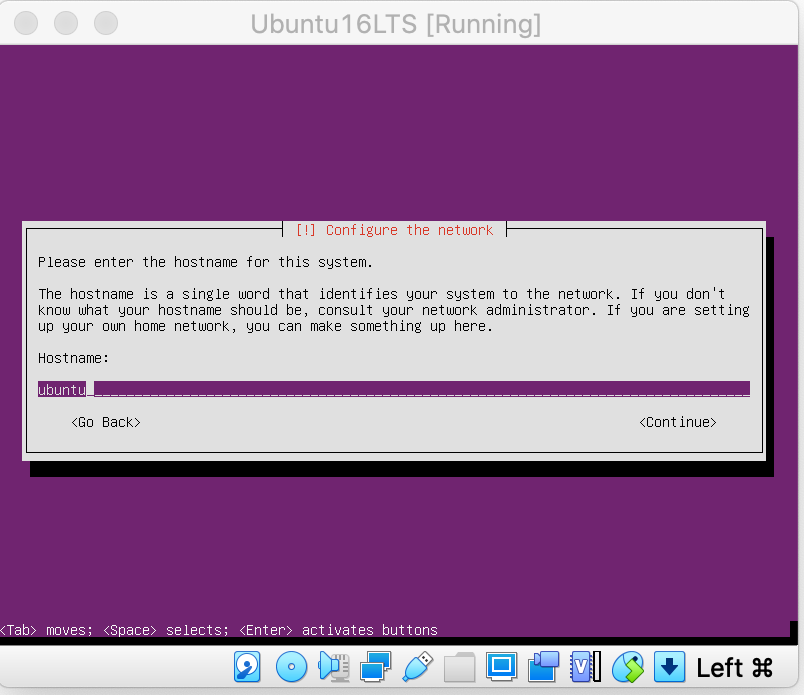Click the Left ⌘ host key label
Image resolution: width=804 pixels, height=695 pixels.
(735, 667)
